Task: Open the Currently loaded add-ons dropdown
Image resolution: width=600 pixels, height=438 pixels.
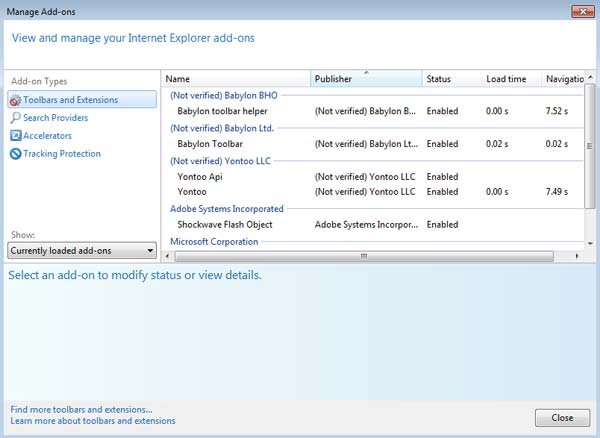Action: [82, 251]
